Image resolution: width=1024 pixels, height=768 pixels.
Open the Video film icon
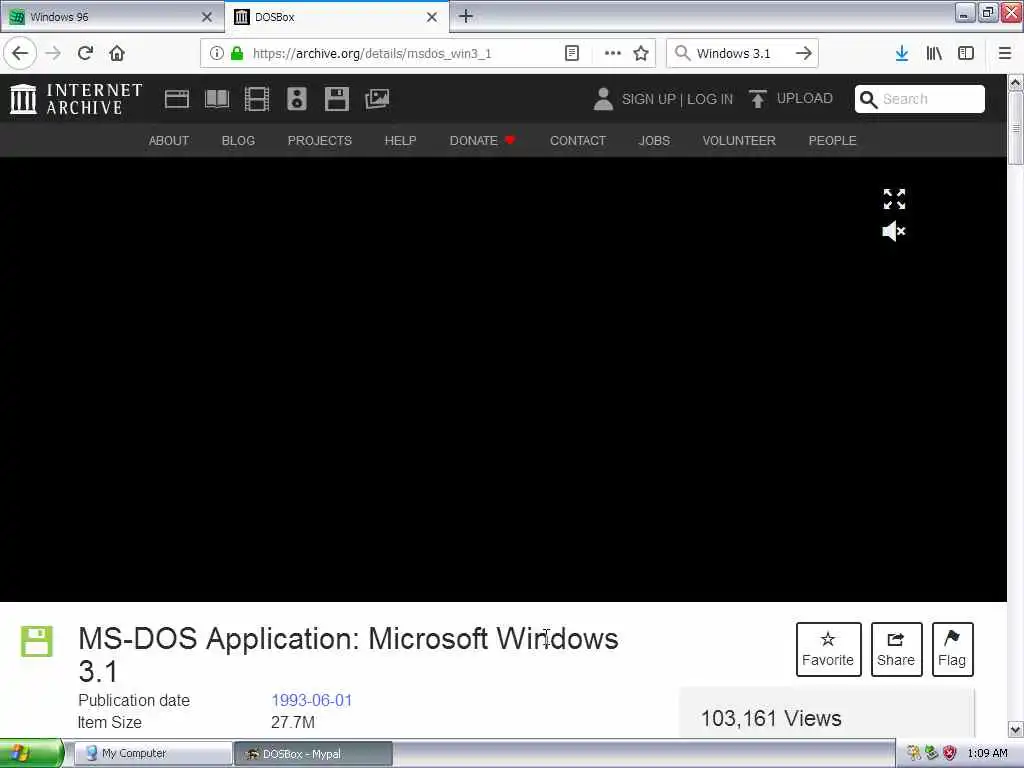(257, 99)
